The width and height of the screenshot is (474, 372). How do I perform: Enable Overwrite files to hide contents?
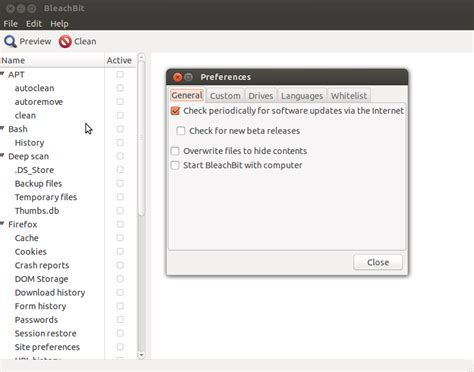point(175,151)
